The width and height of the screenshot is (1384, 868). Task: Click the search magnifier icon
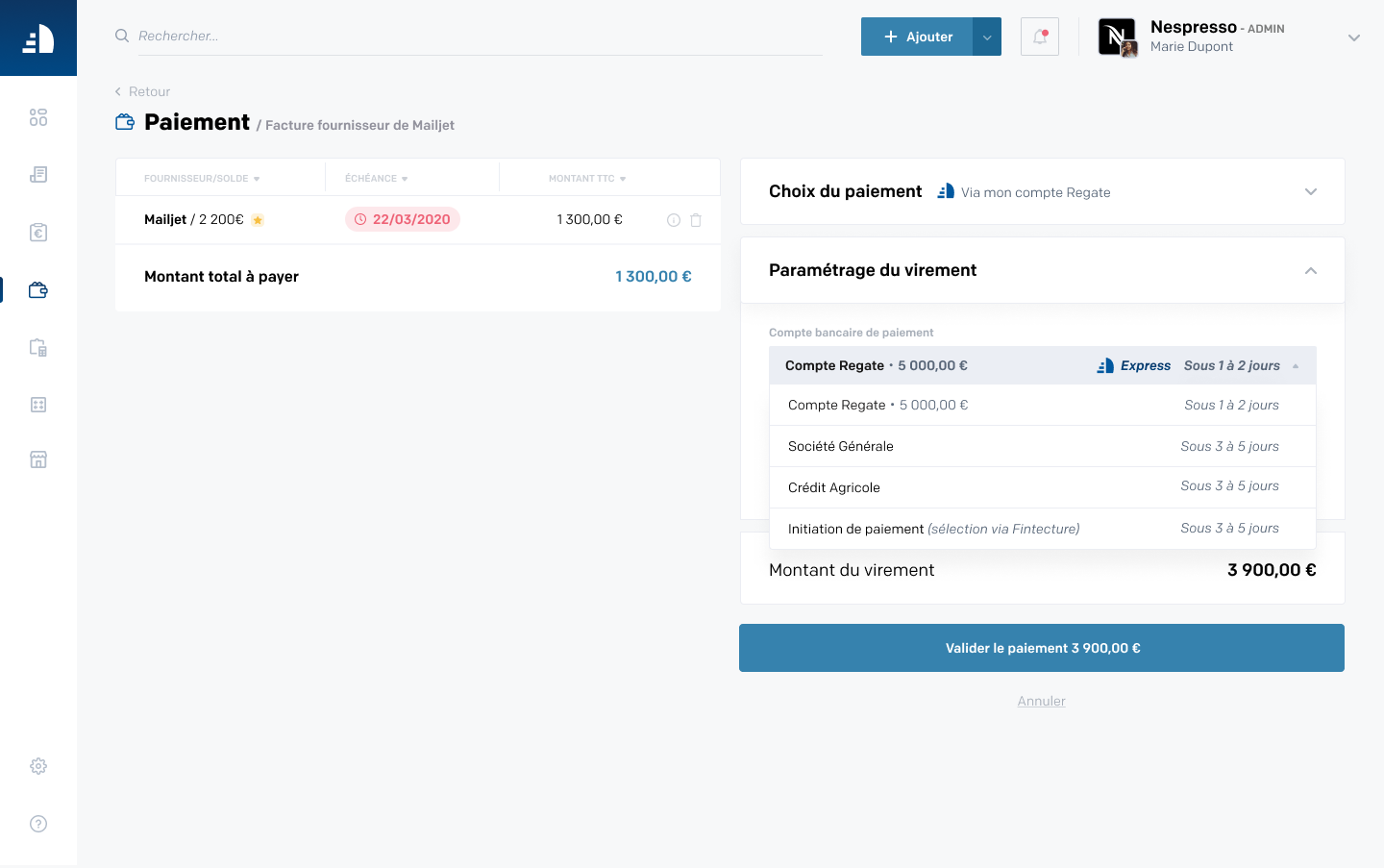pos(122,36)
